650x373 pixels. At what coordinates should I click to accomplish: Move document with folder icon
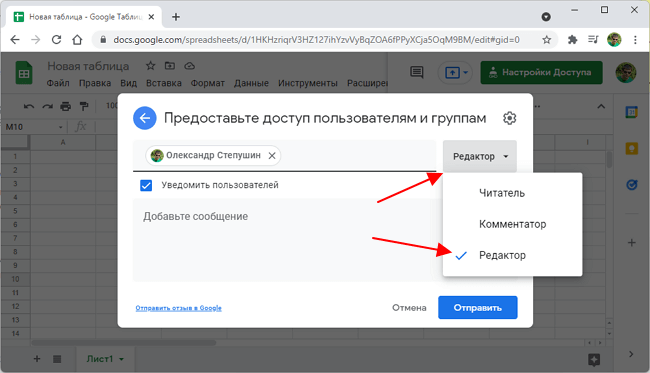click(x=170, y=66)
